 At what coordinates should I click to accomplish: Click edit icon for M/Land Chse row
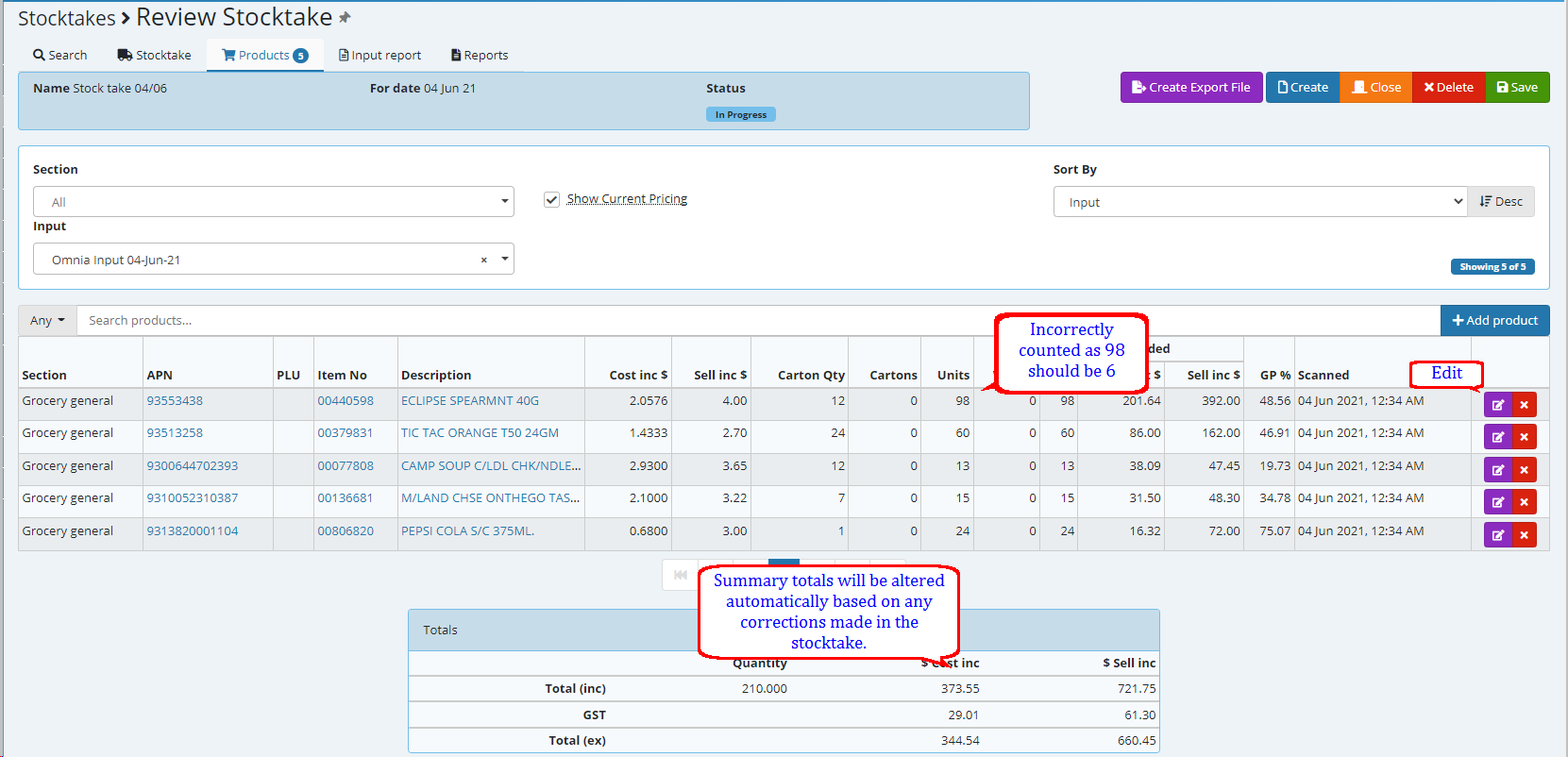point(1497,502)
